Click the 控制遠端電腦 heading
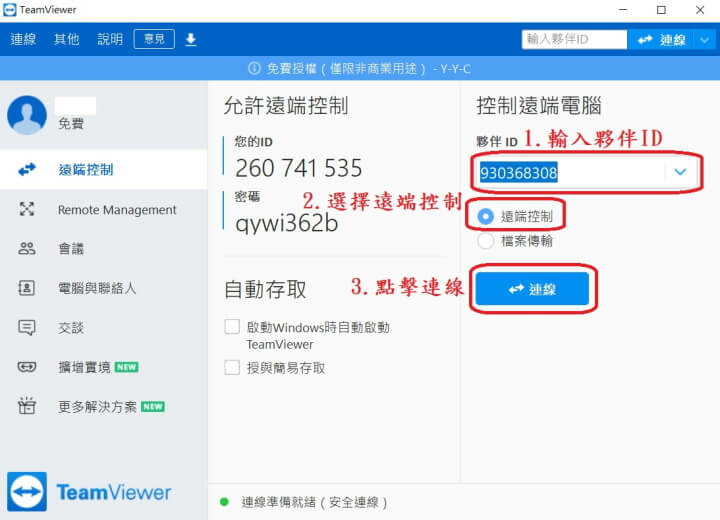Viewport: 720px width, 520px height. coord(539,106)
